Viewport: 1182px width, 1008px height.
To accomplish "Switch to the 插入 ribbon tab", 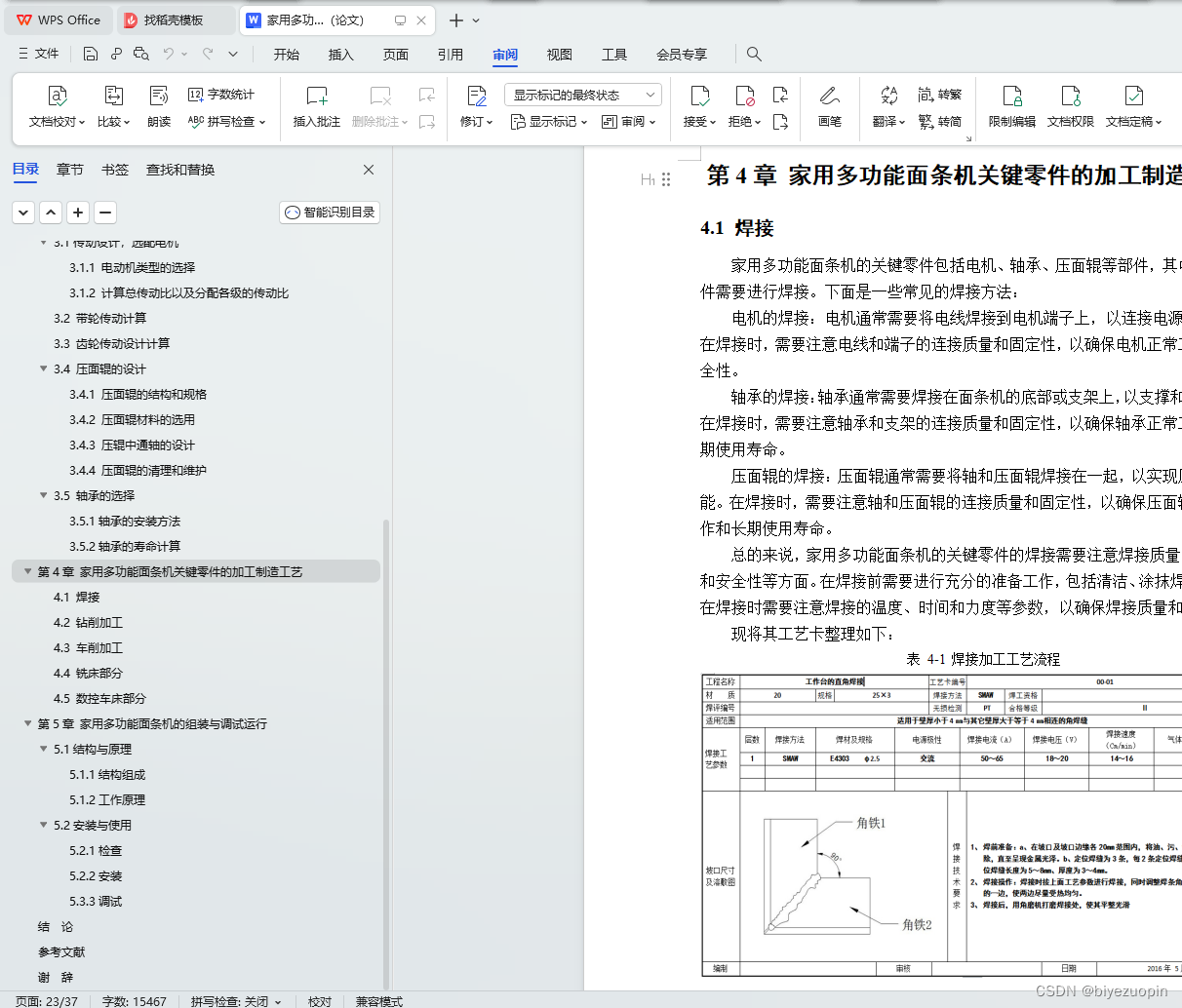I will pos(341,55).
